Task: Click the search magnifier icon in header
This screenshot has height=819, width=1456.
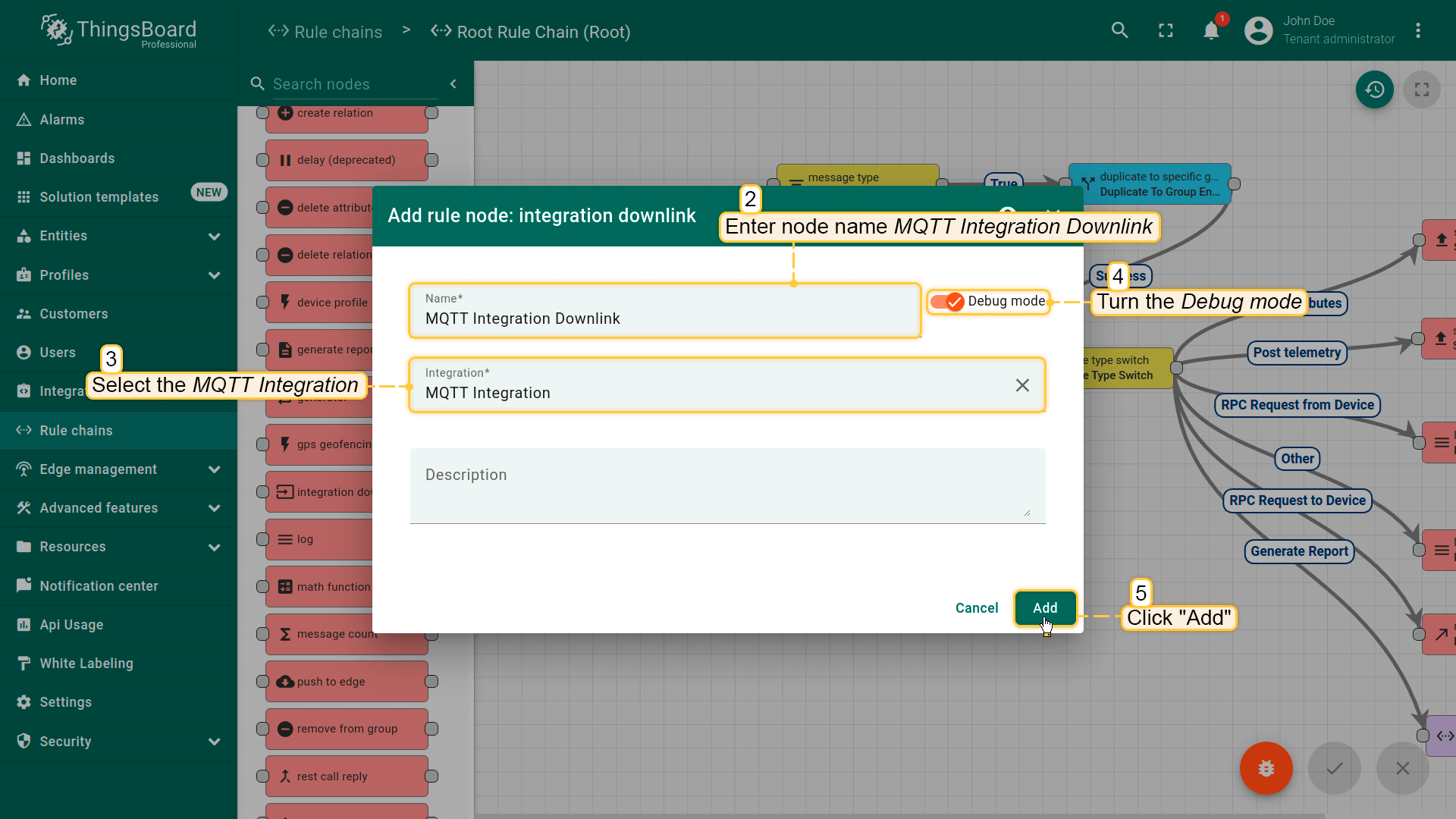Action: (1119, 30)
